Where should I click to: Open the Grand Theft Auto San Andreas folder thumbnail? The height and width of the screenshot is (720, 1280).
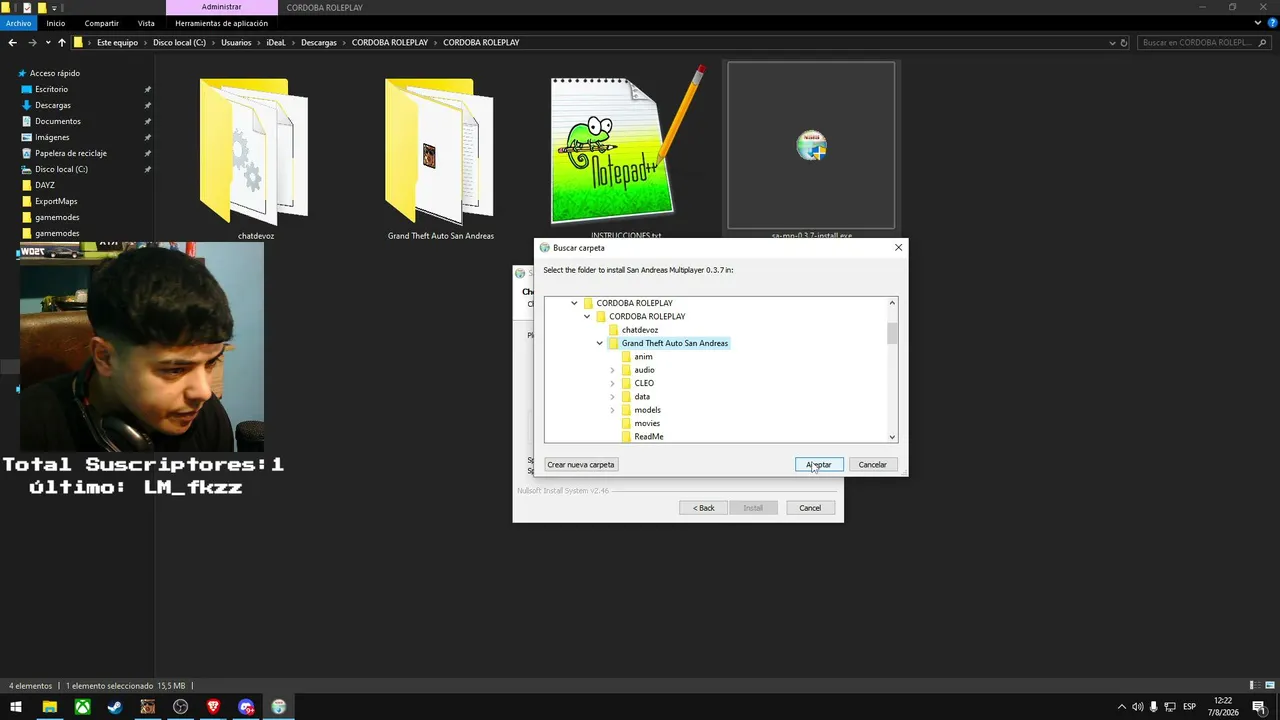pyautogui.click(x=440, y=152)
